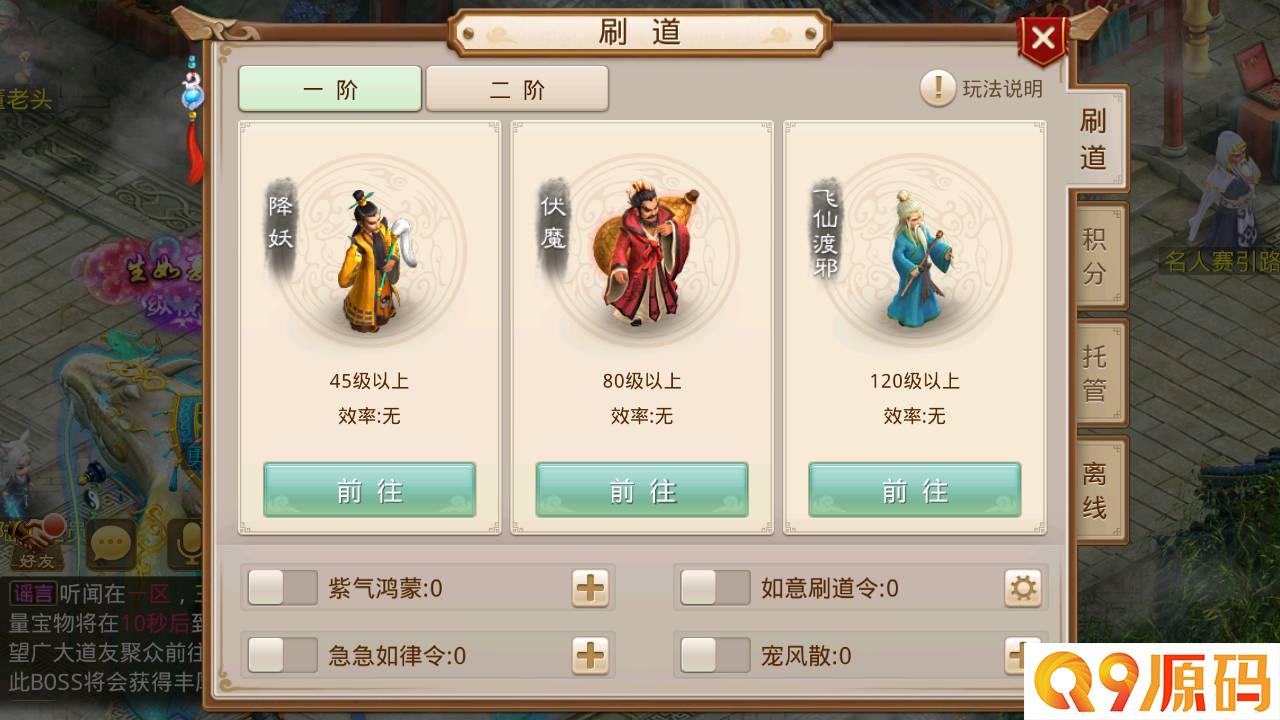The width and height of the screenshot is (1280, 720).
Task: Enable the 紫气鸿蒙 switch
Action: (283, 588)
